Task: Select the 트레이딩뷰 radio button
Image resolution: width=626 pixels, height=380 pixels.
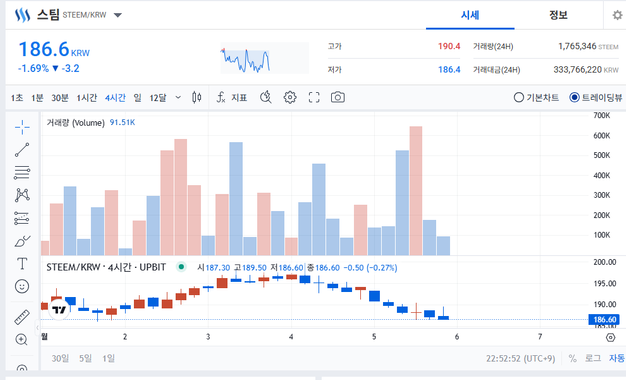Action: click(596, 97)
